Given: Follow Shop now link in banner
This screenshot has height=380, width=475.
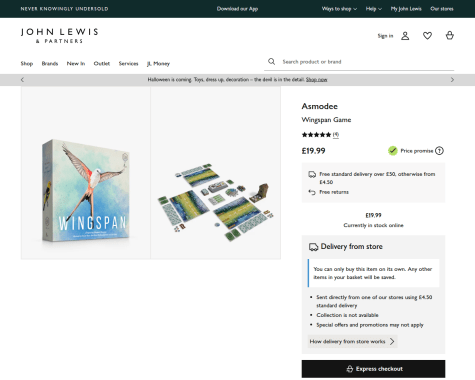Looking at the screenshot, I should (316, 80).
